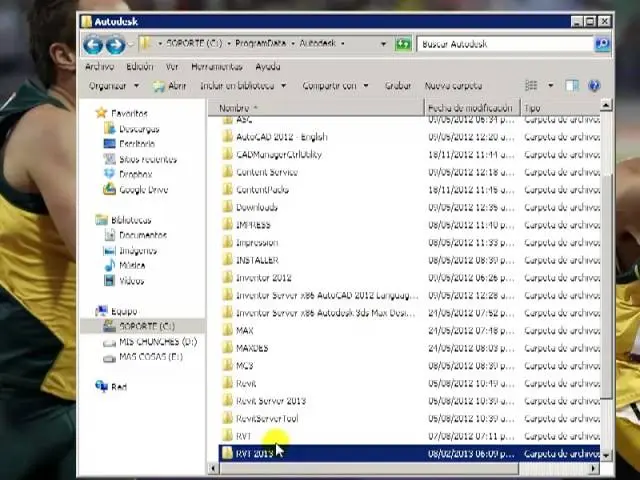
Task: Click the Buscar Autodesk search field
Action: pos(505,44)
